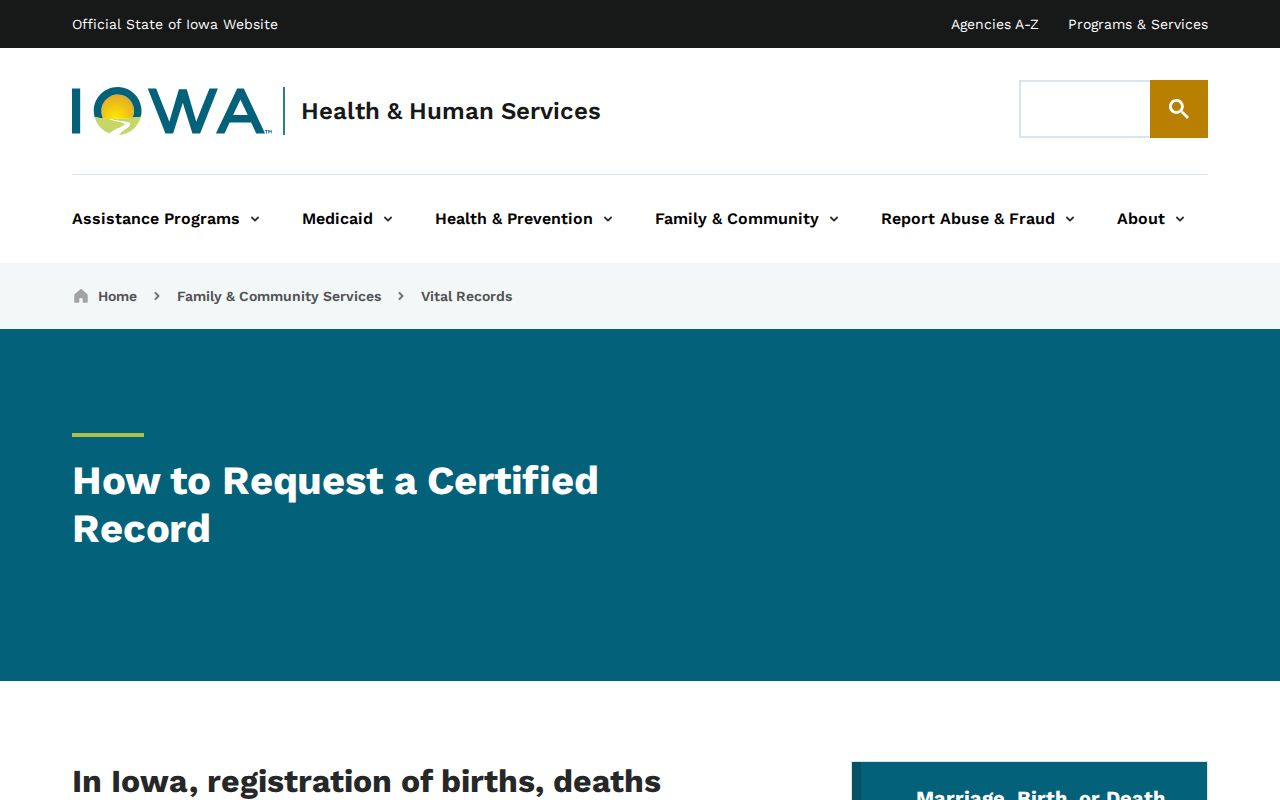Click the In Iowa, registration of births heading
Image resolution: width=1280 pixels, height=800 pixels.
367,781
